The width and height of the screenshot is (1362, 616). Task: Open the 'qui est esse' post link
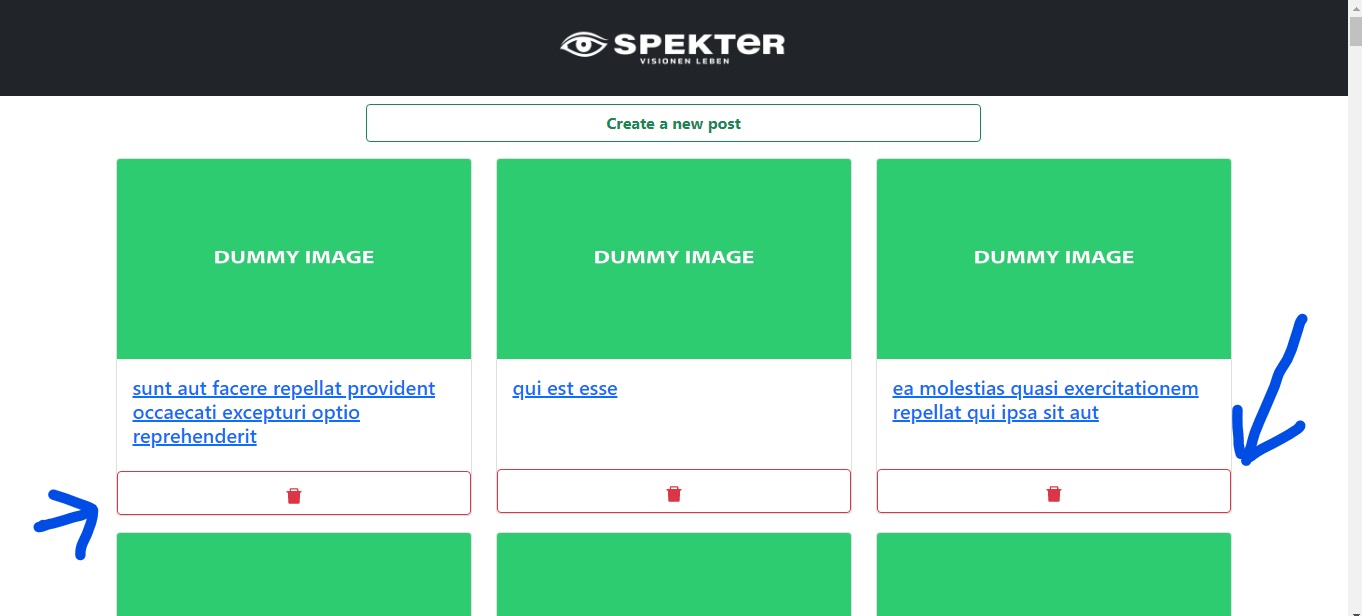tap(565, 388)
